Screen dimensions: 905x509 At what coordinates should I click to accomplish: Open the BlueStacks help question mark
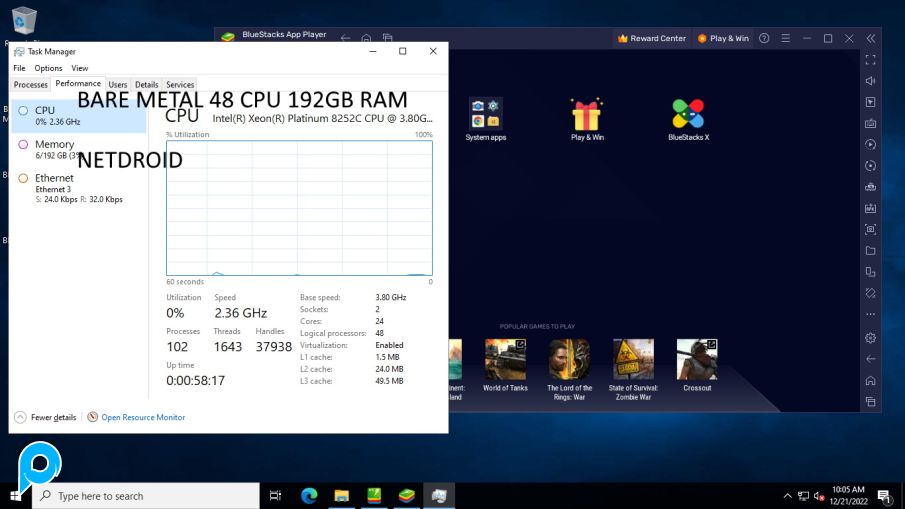click(x=764, y=38)
